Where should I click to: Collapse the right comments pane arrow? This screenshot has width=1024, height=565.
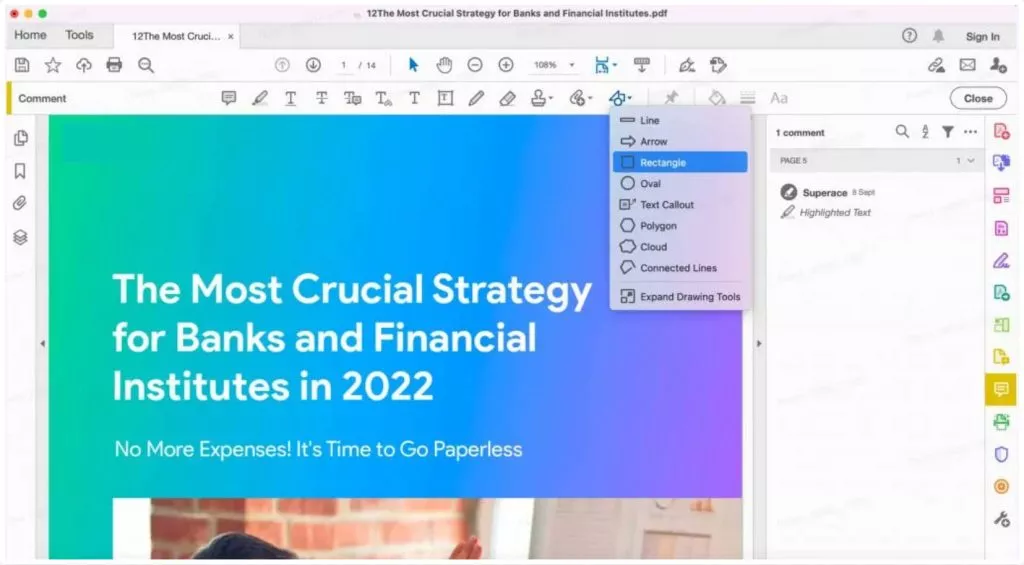[x=759, y=343]
